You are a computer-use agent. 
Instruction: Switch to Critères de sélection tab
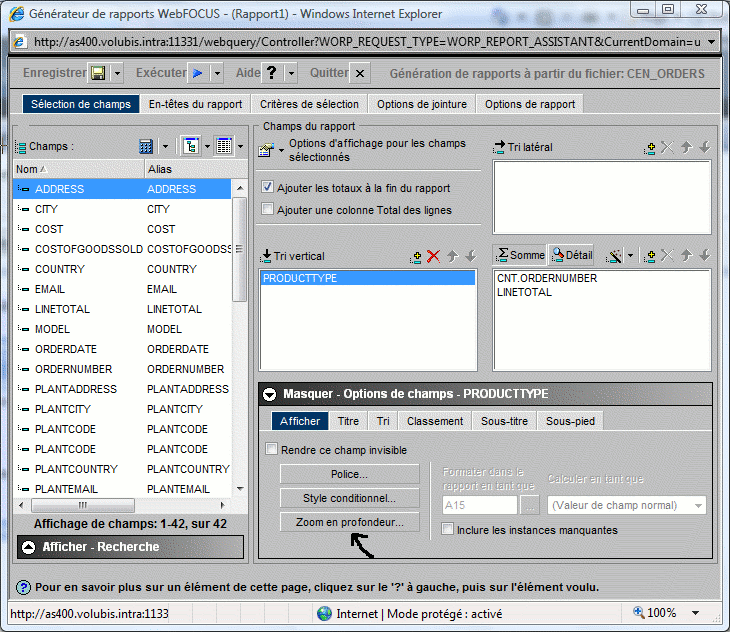click(309, 104)
